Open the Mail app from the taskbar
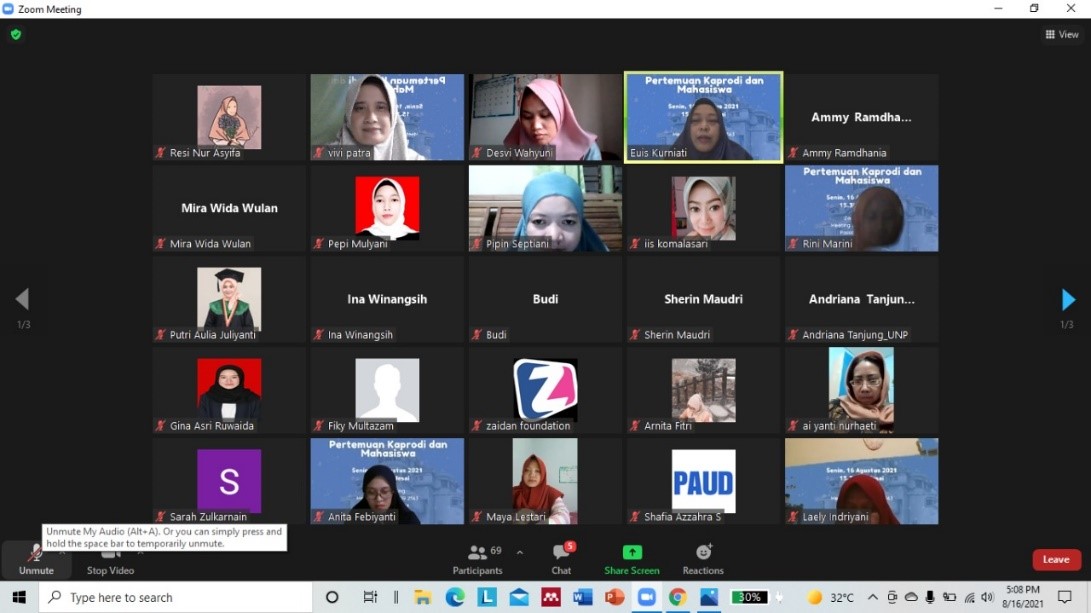The height and width of the screenshot is (613, 1091). (519, 597)
